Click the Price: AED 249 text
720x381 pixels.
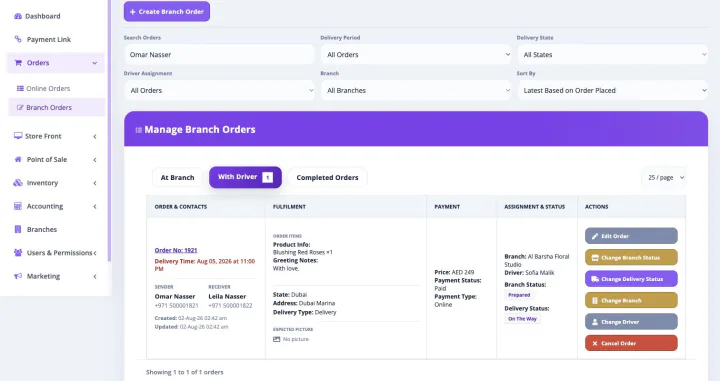[454, 272]
